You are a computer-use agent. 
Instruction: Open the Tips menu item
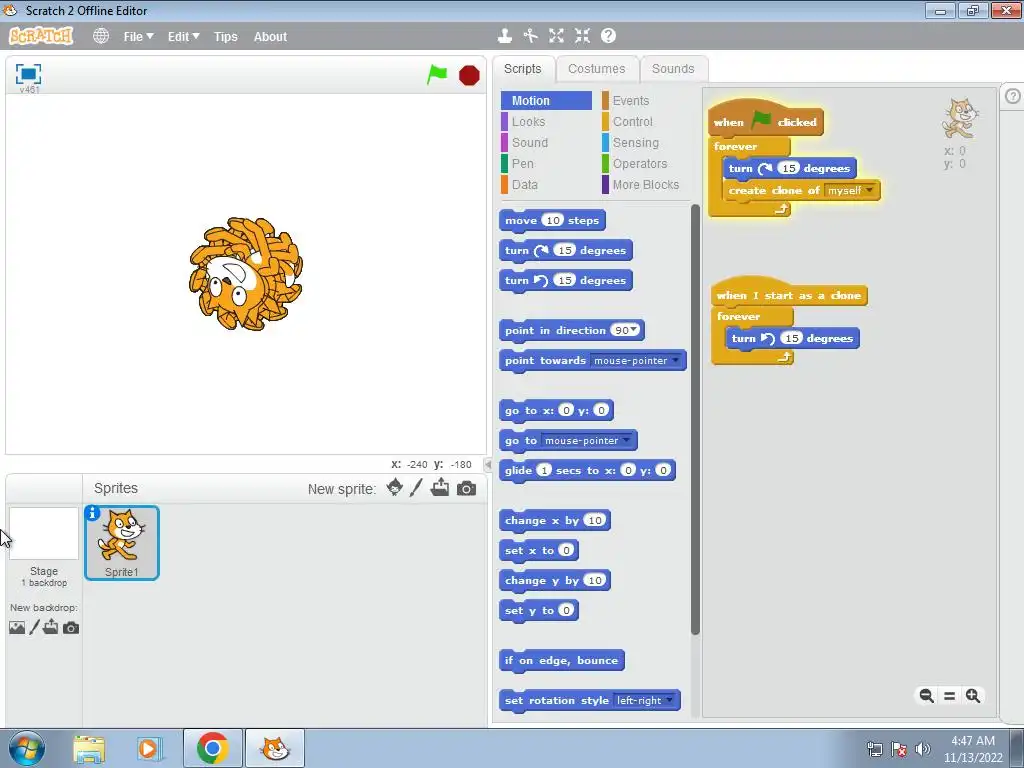225,37
